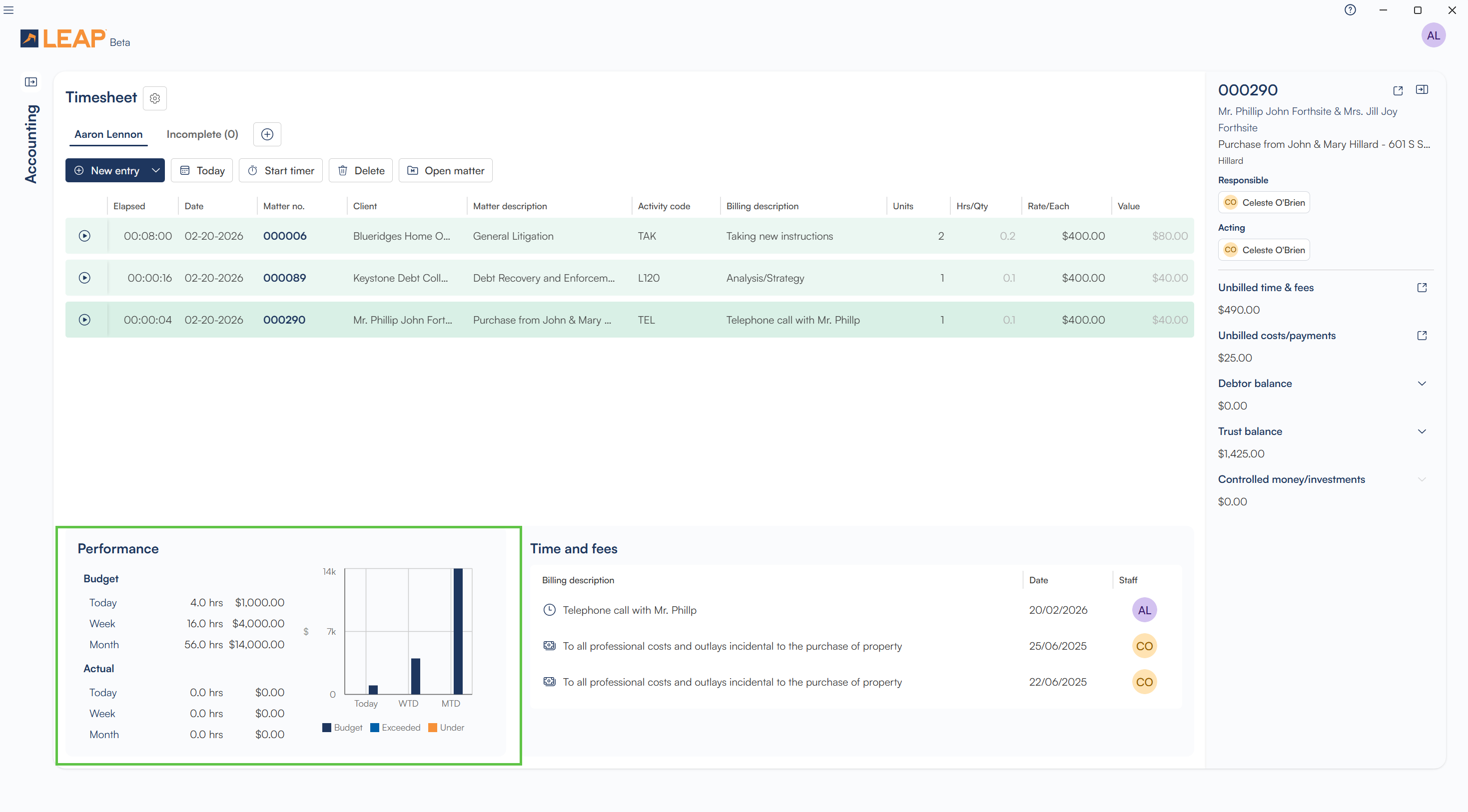Start timer for matter 000006 row
The width and height of the screenshot is (1468, 812).
(84, 236)
